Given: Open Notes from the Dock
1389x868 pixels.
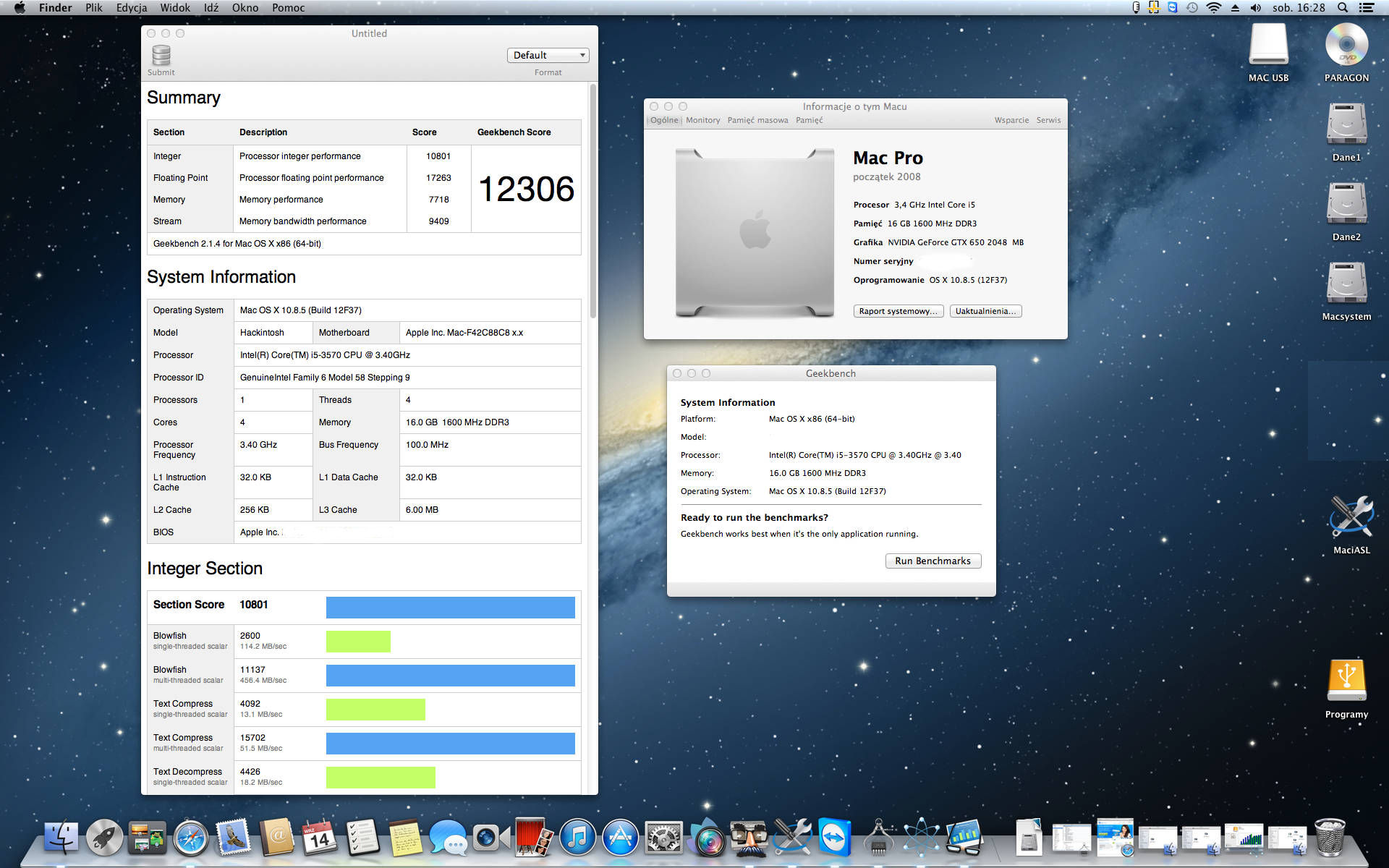Looking at the screenshot, I should click(405, 838).
